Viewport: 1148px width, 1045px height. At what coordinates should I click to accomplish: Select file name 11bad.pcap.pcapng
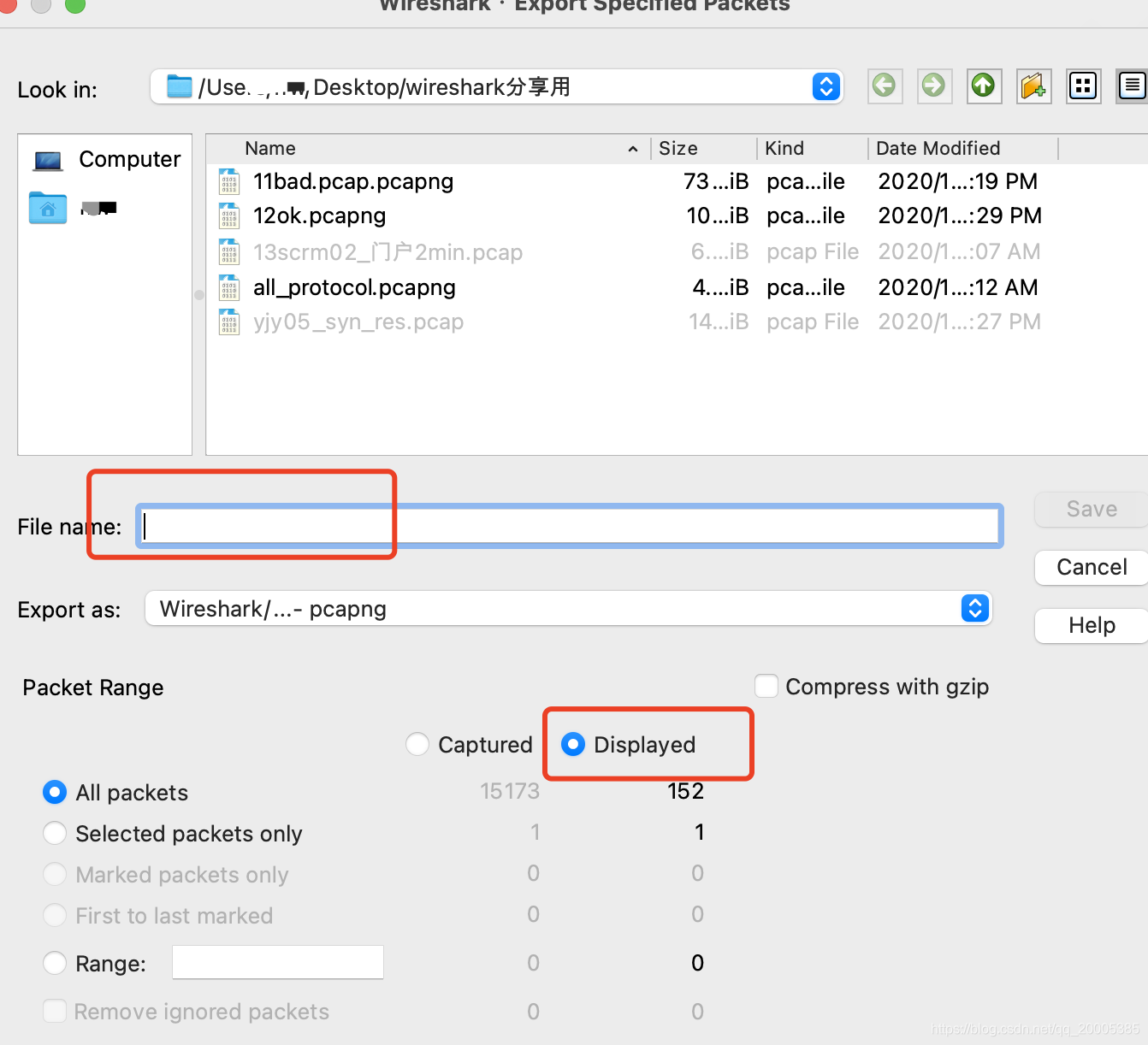353,181
